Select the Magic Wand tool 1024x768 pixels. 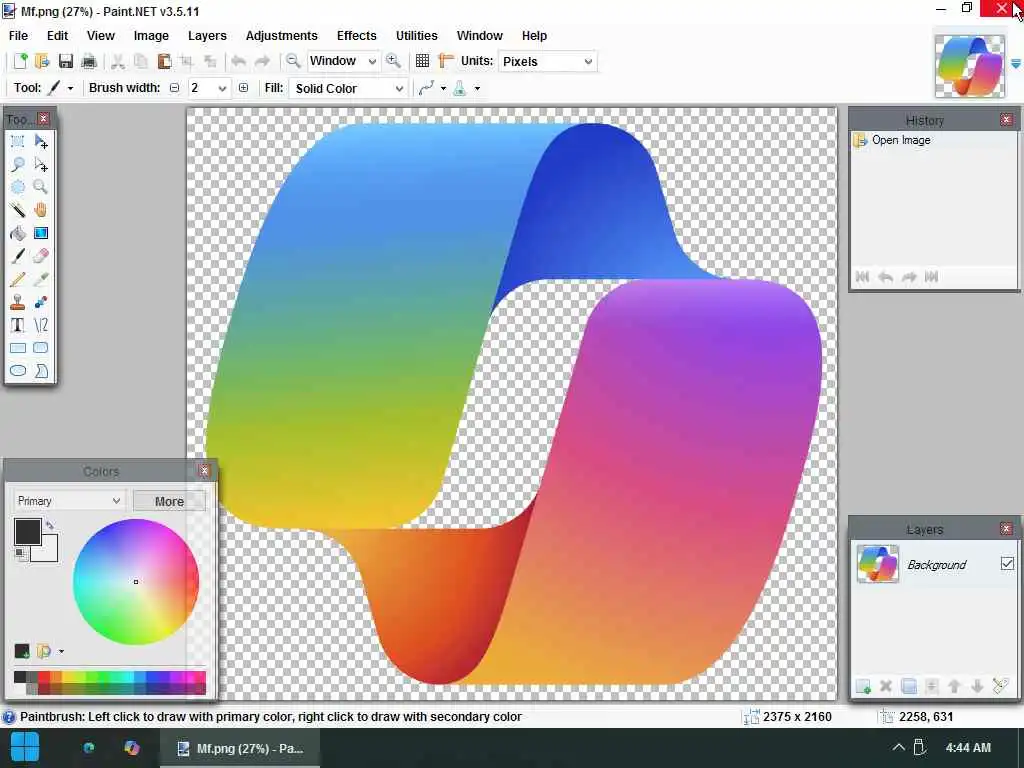click(18, 210)
